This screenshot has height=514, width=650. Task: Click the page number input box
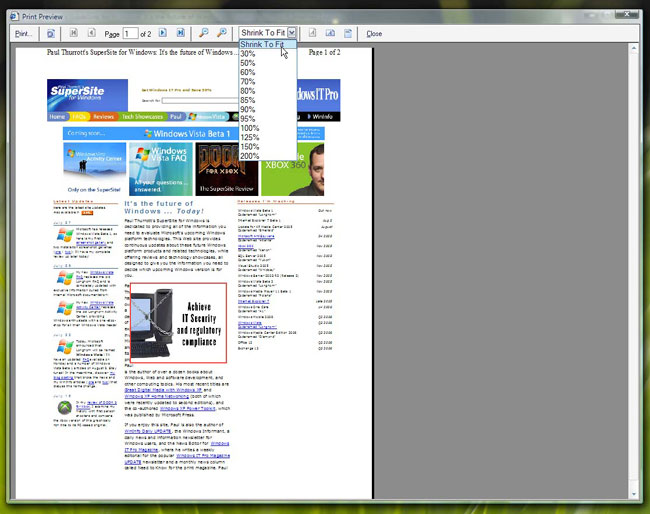point(130,33)
